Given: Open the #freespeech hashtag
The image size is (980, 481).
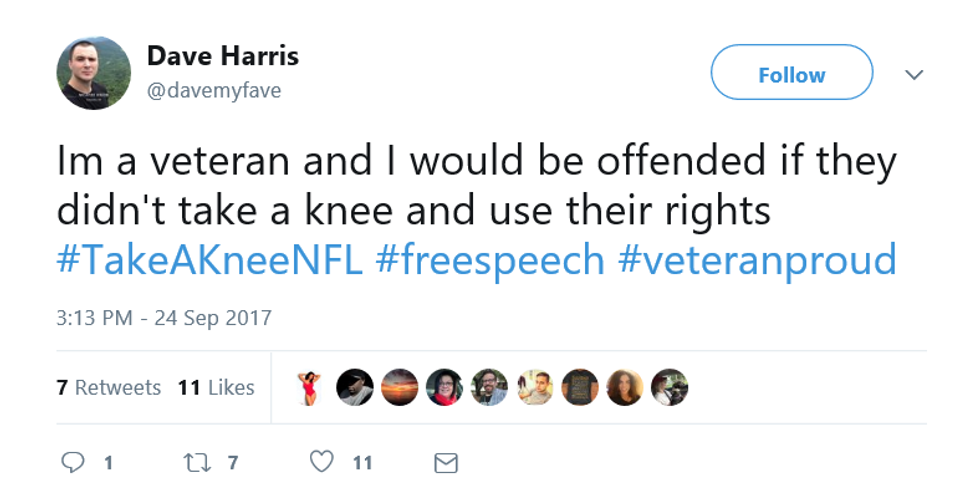Looking at the screenshot, I should pyautogui.click(x=490, y=260).
